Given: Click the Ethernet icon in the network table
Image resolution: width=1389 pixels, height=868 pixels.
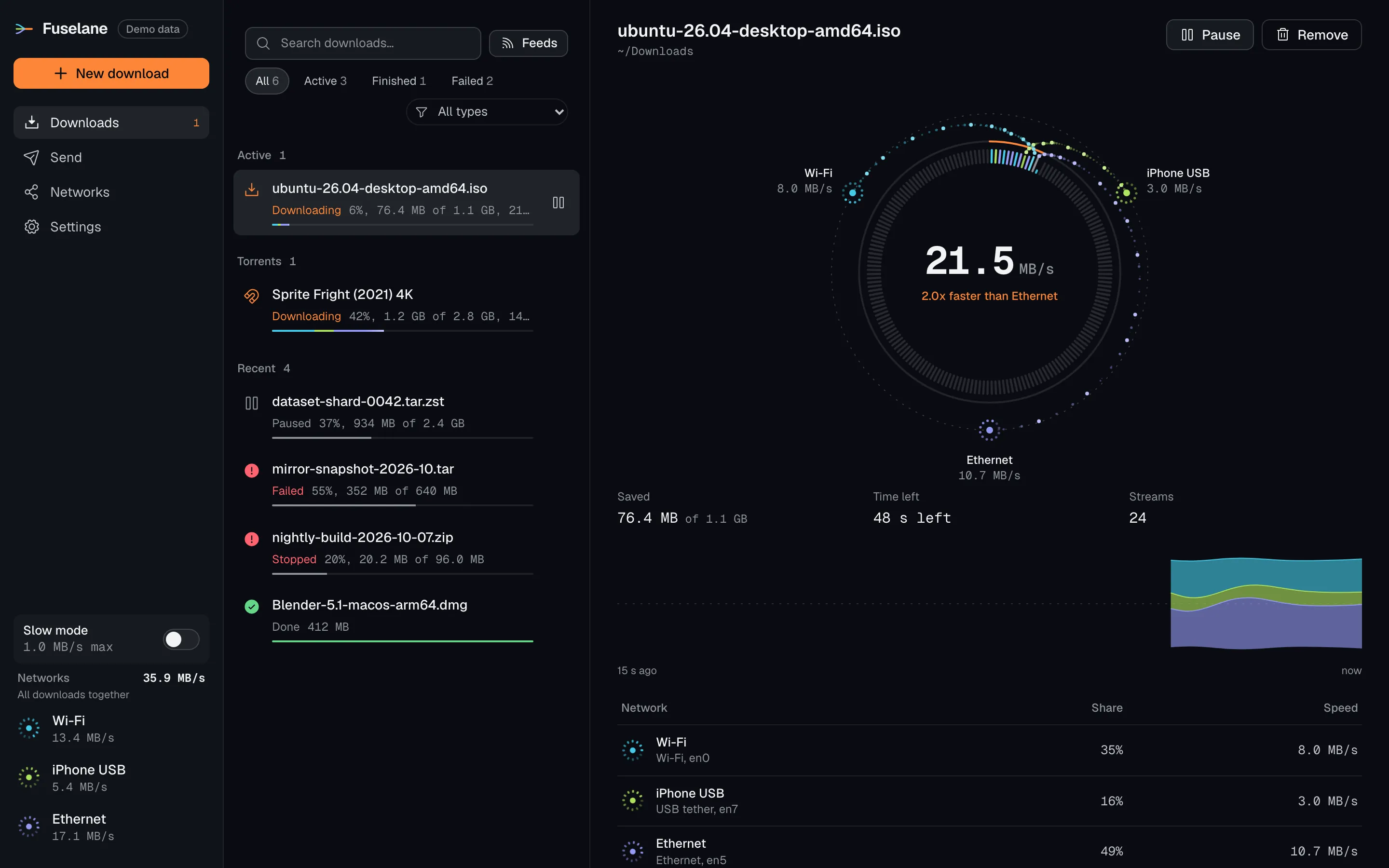Looking at the screenshot, I should pos(632,851).
